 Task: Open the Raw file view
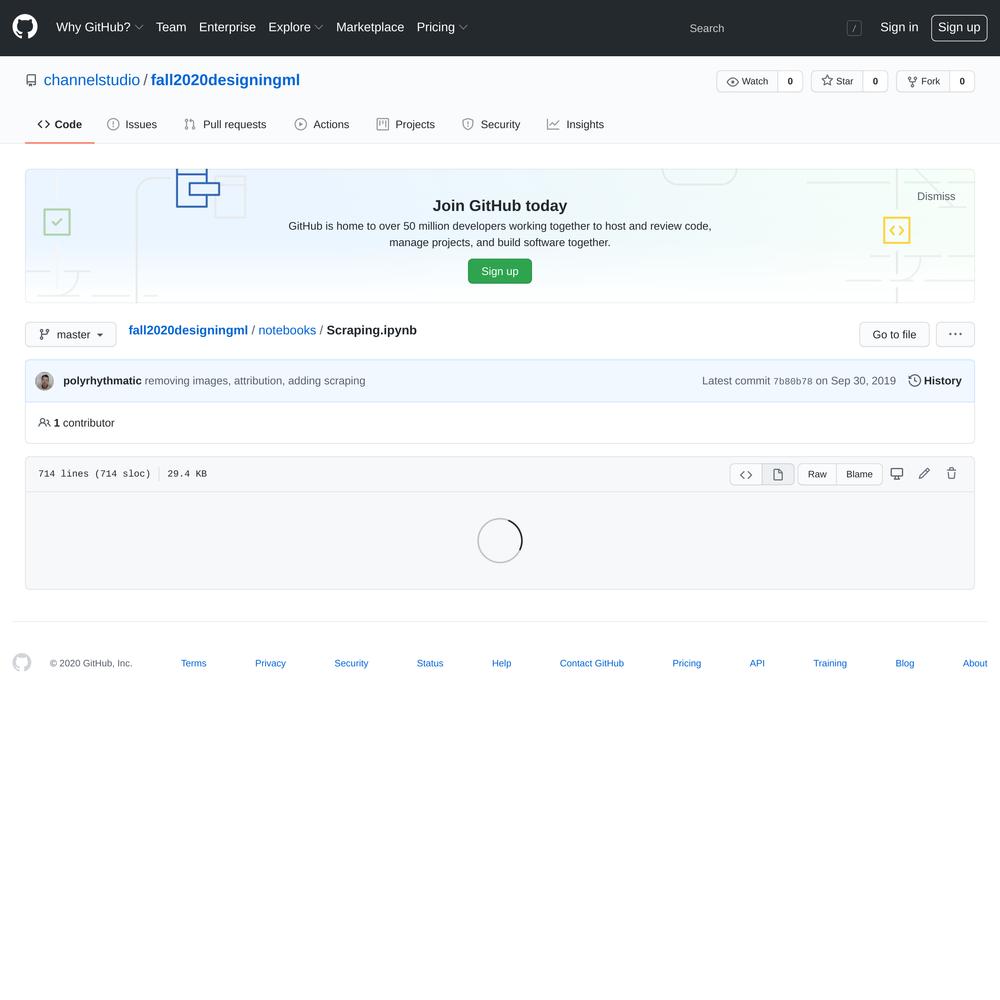[817, 474]
